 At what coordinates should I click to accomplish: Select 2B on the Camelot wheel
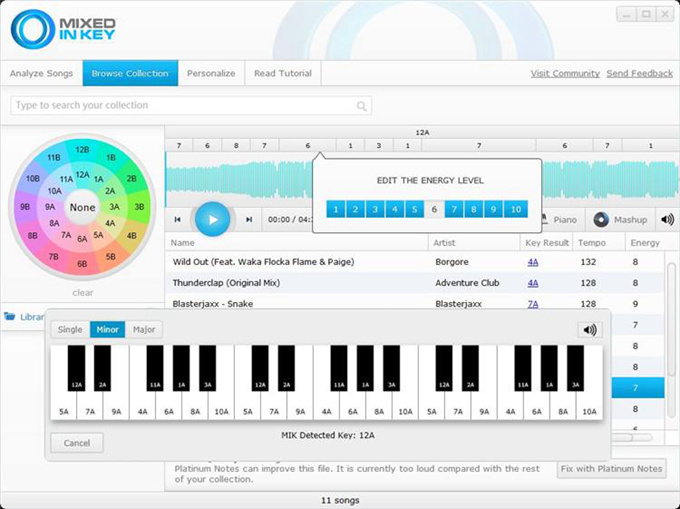(131, 178)
